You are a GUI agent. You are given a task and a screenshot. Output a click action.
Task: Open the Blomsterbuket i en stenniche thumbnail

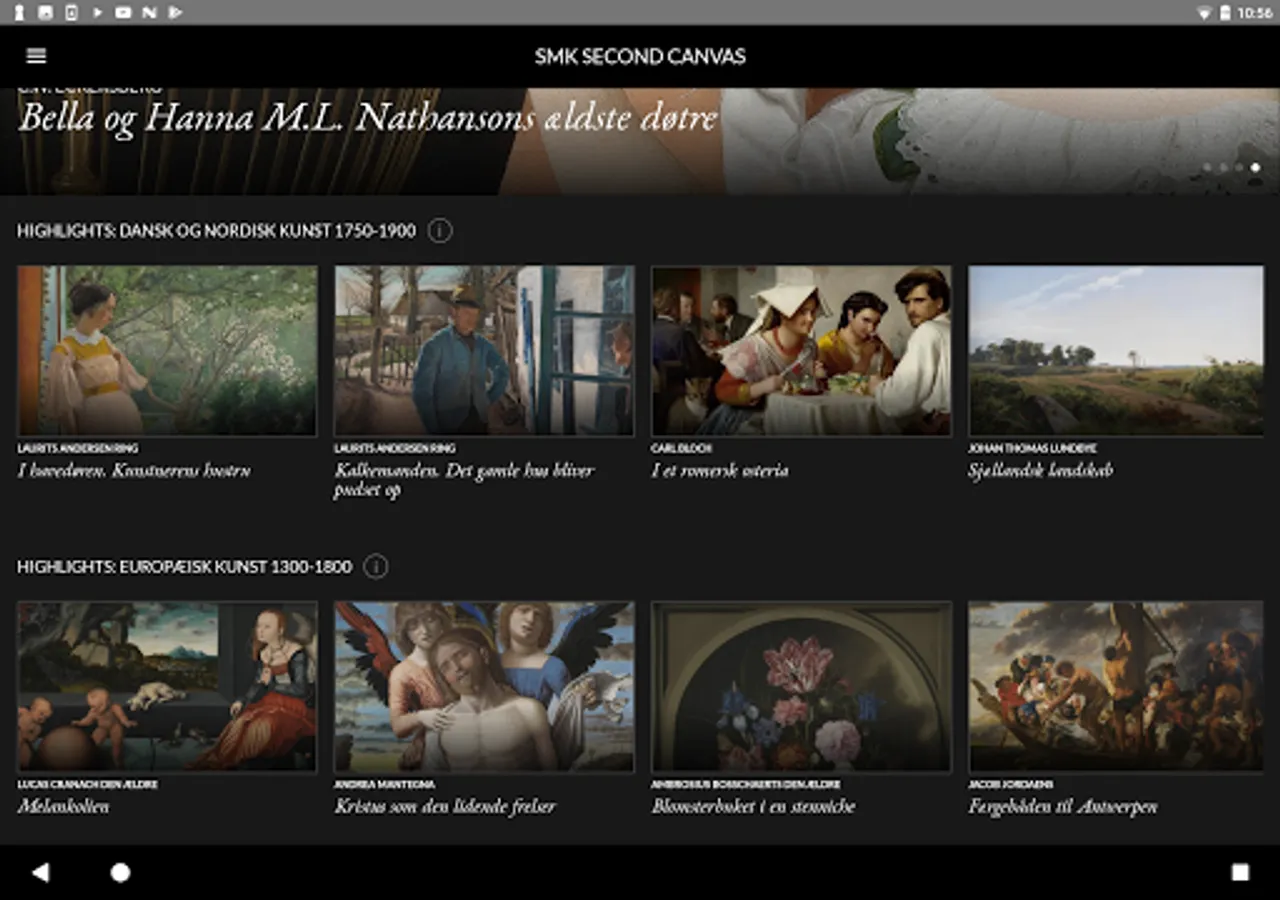(801, 686)
